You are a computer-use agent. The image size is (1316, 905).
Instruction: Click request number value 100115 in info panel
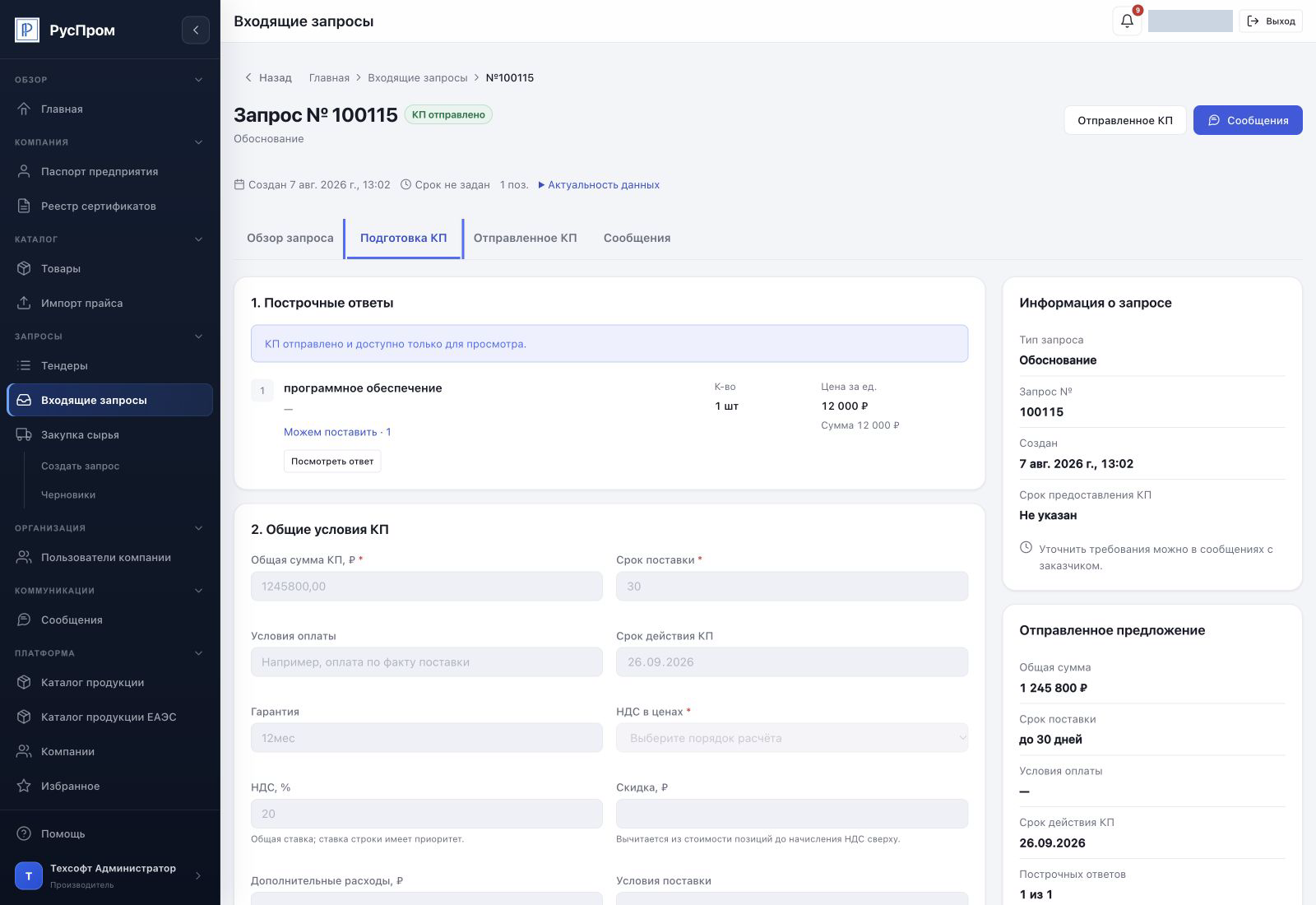[1041, 412]
